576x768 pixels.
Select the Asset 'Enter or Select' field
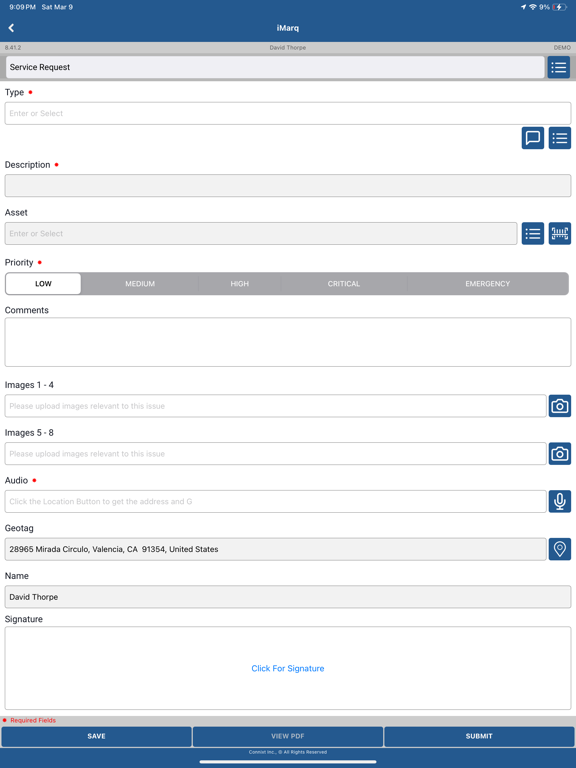[261, 234]
